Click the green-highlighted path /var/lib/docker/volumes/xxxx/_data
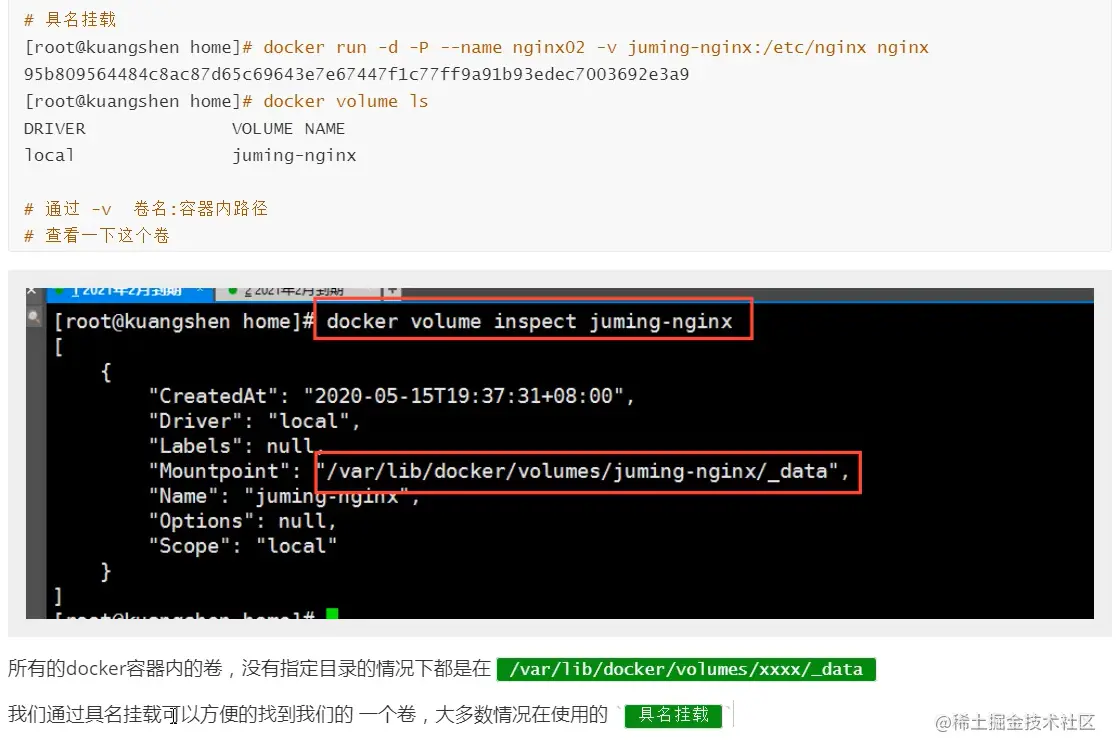 pos(685,669)
